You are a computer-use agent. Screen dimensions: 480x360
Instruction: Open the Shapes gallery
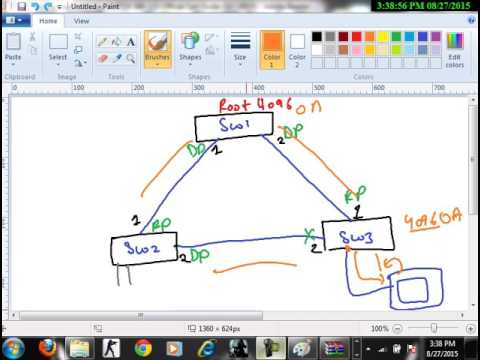tap(190, 49)
